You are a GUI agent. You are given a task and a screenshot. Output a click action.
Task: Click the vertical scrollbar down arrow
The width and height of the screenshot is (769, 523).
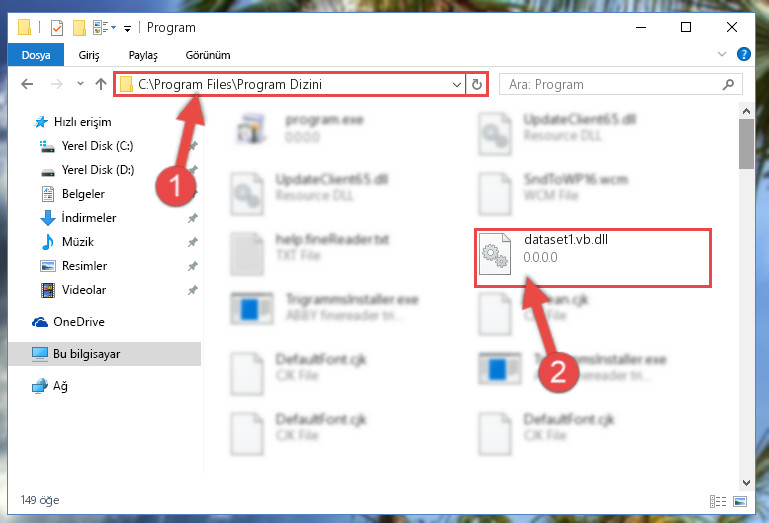click(x=746, y=483)
